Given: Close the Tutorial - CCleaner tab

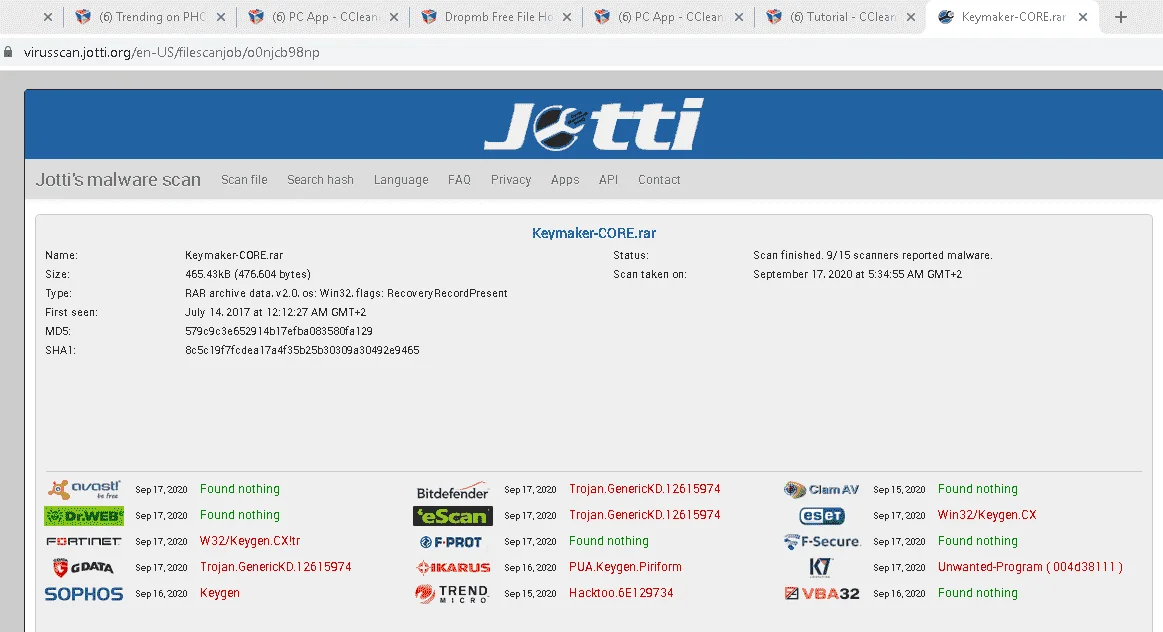Looking at the screenshot, I should coord(911,16).
